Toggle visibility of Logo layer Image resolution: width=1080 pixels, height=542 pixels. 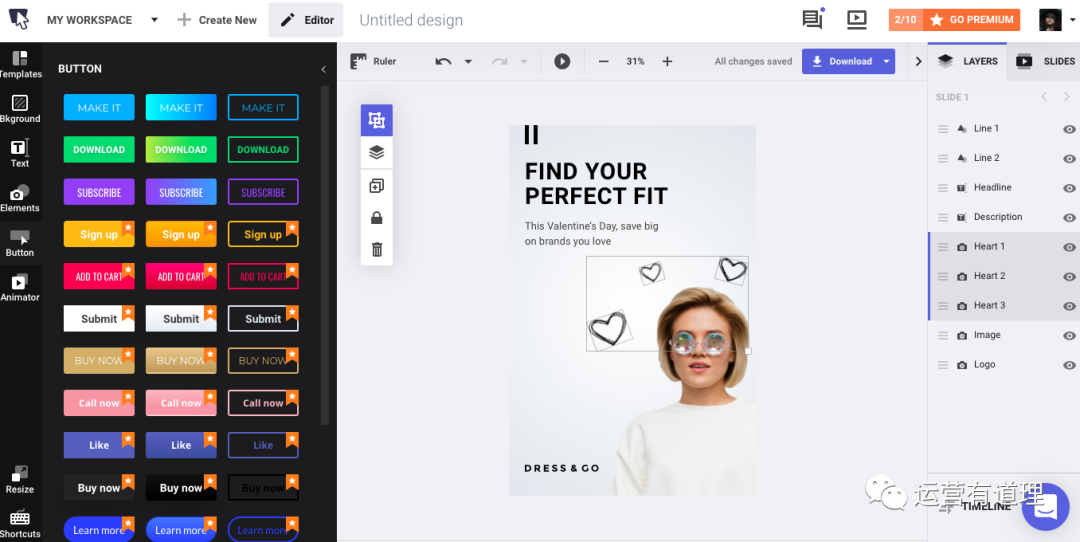click(x=1069, y=365)
